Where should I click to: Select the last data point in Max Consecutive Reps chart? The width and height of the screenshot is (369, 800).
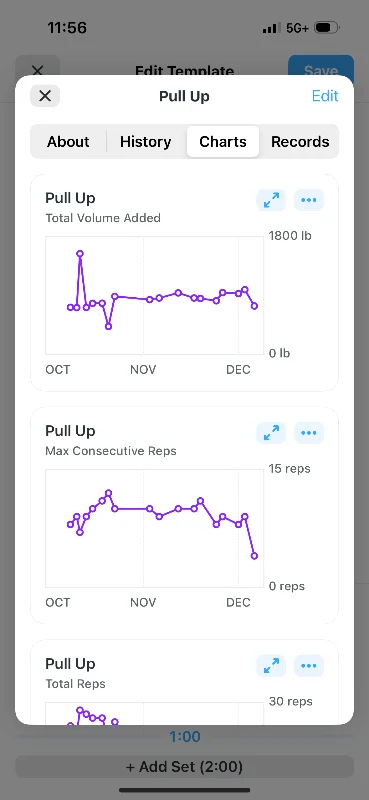pyautogui.click(x=255, y=556)
